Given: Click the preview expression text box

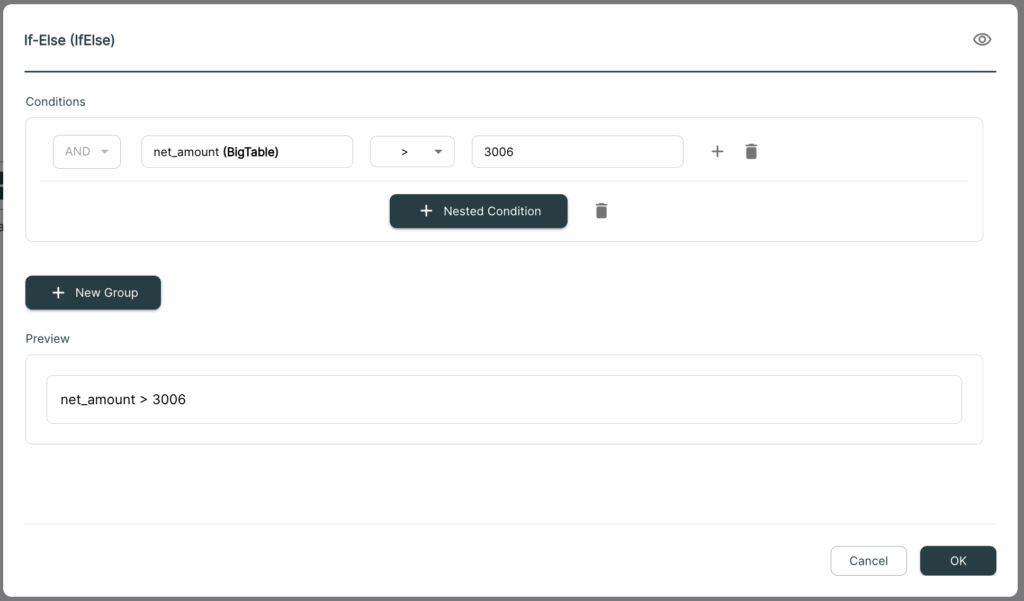Looking at the screenshot, I should (504, 399).
